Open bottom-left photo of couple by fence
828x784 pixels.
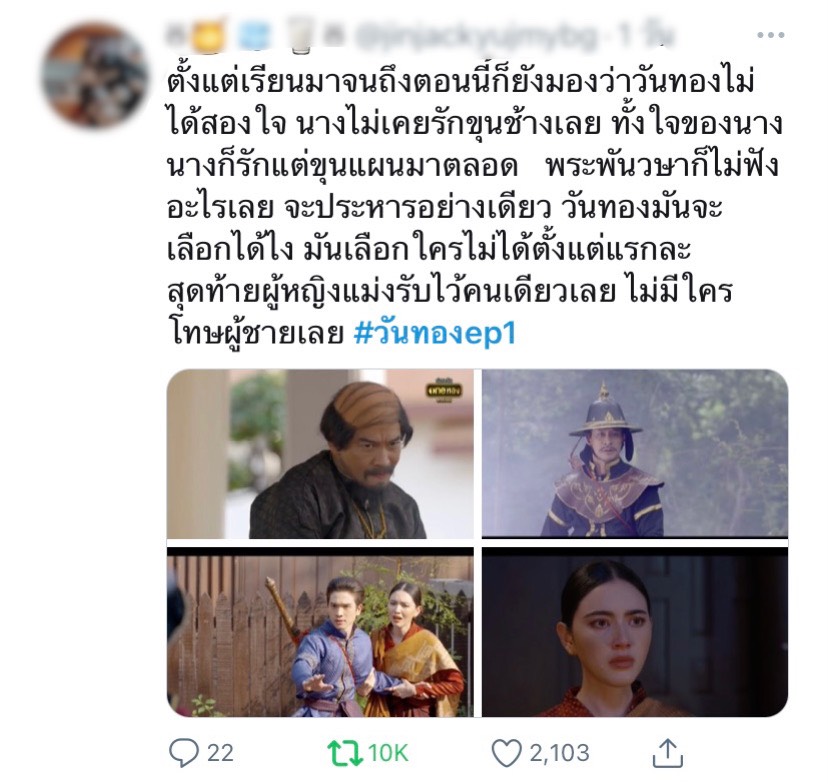[x=320, y=632]
